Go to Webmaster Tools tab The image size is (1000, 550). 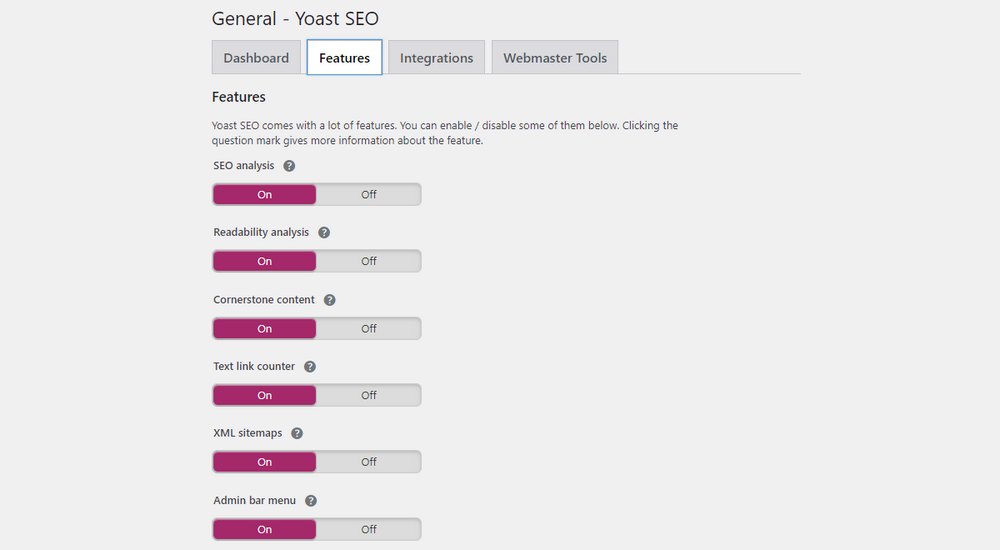pos(555,58)
